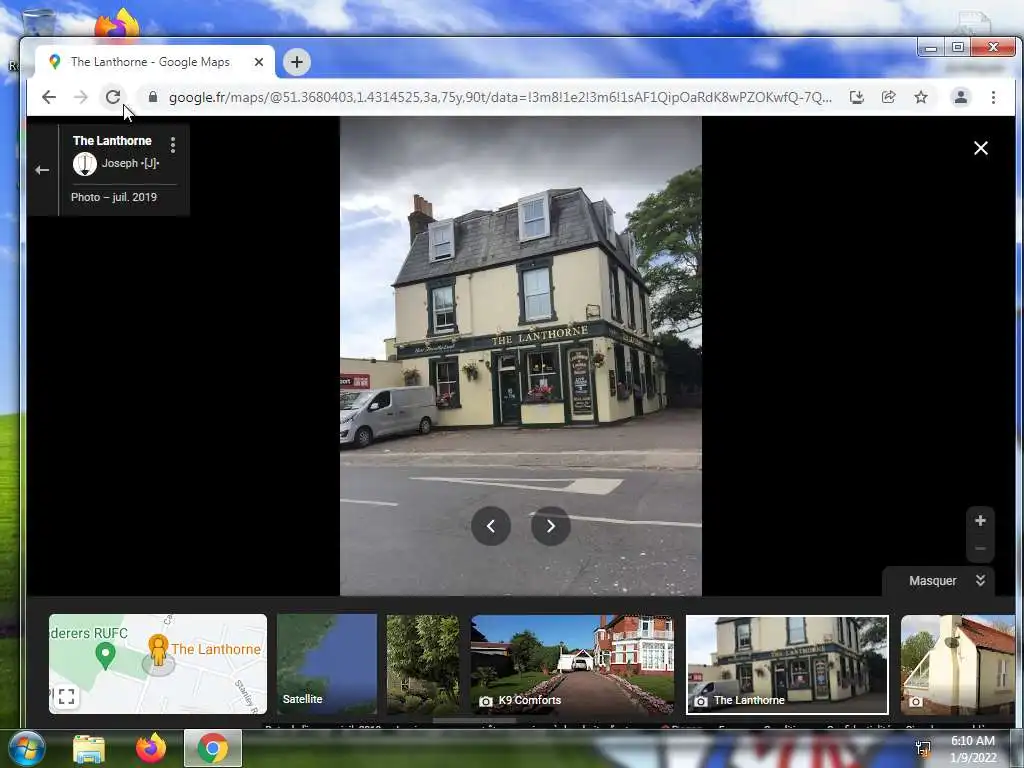Show the next photo

(551, 526)
